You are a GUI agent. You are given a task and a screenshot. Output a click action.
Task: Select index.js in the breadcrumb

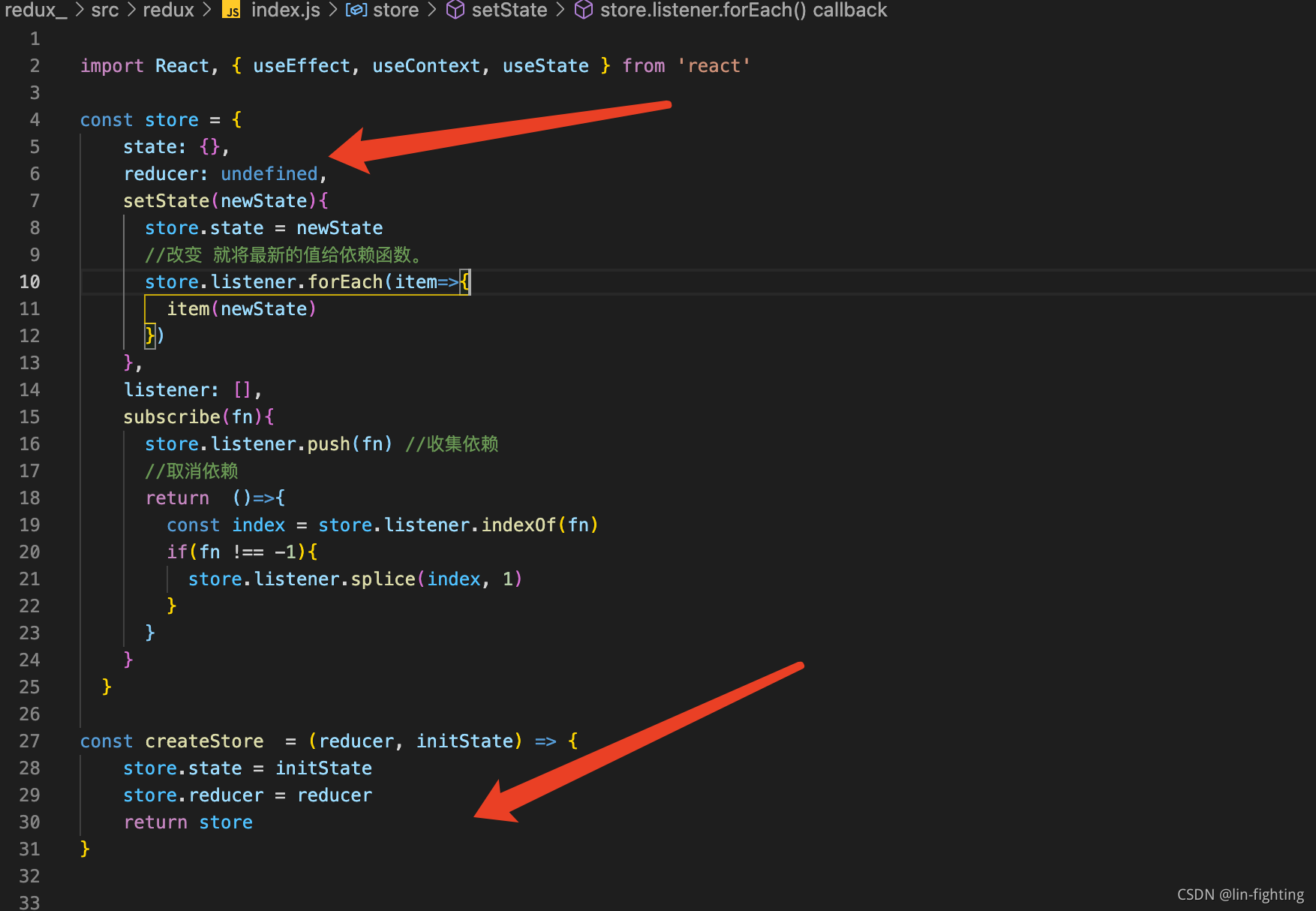pos(286,11)
